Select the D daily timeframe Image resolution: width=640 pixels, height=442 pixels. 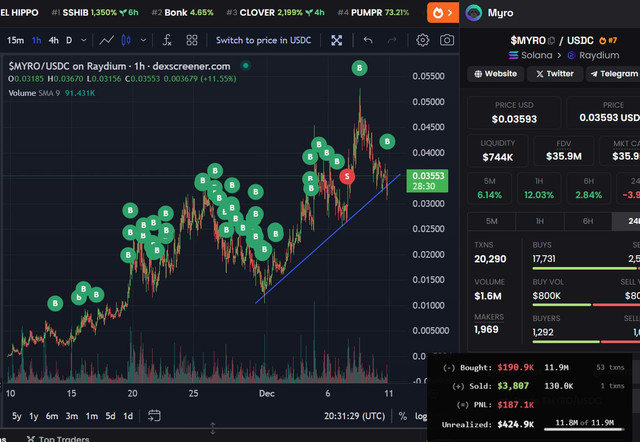[x=69, y=40]
